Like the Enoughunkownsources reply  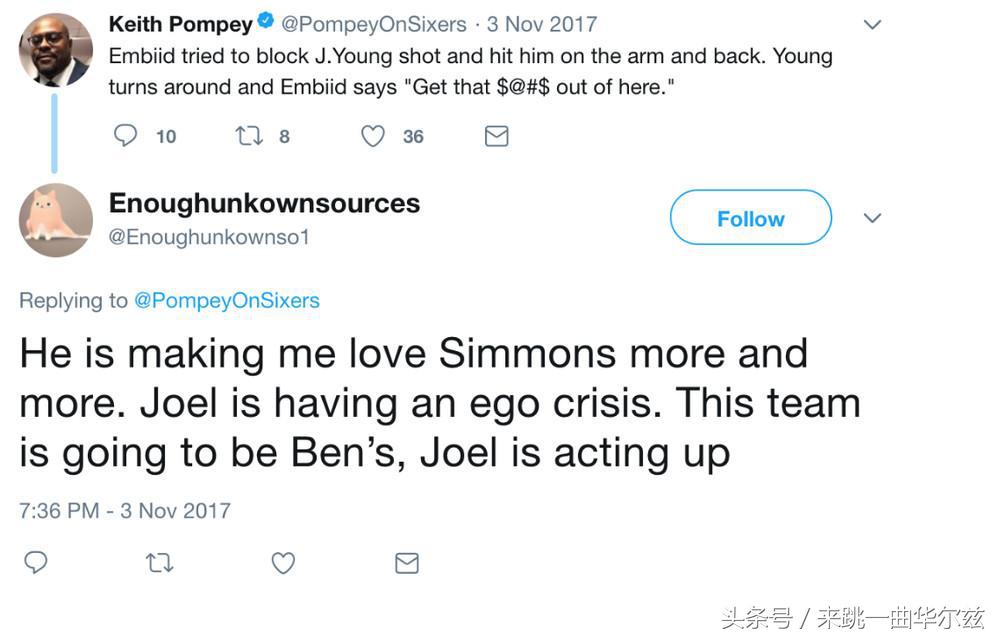tap(283, 563)
